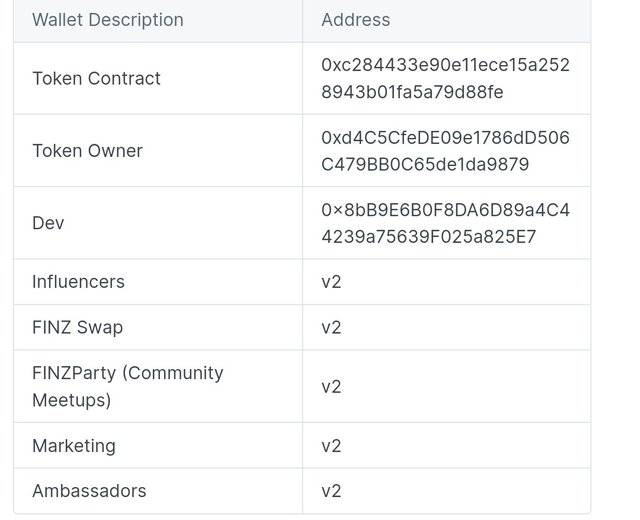Click the v2 value for Ambassadors
Viewport: 640px width, 520px height.
tap(331, 491)
